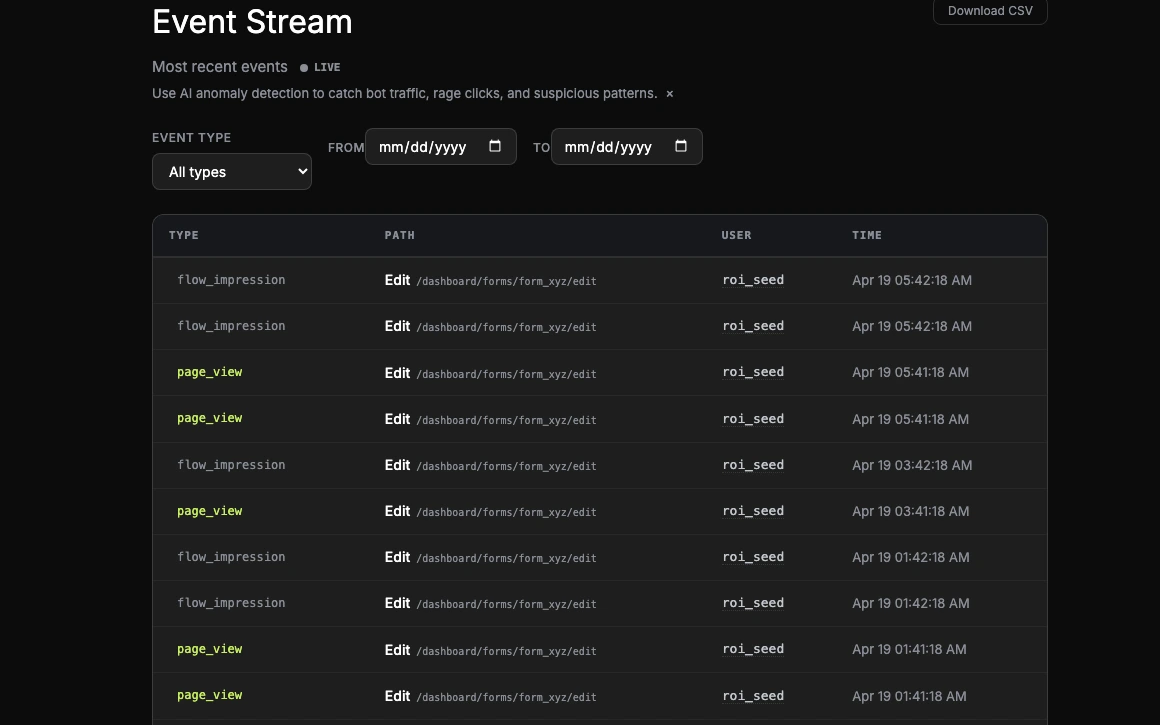Click the 'Apr 19 03:42:18 AM' timestamp
This screenshot has width=1160, height=725.
coord(911,465)
